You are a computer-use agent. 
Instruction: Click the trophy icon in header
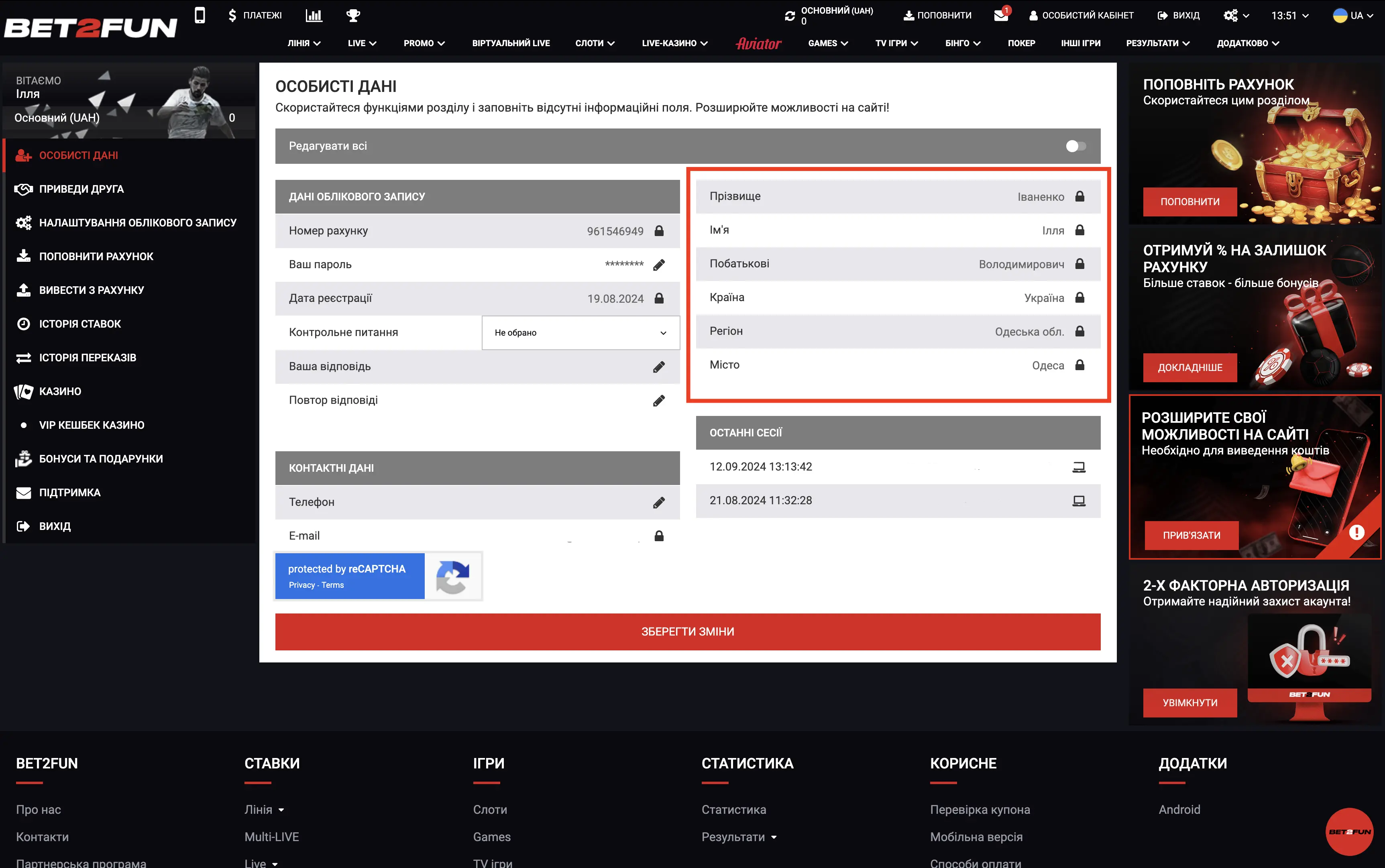pos(353,16)
